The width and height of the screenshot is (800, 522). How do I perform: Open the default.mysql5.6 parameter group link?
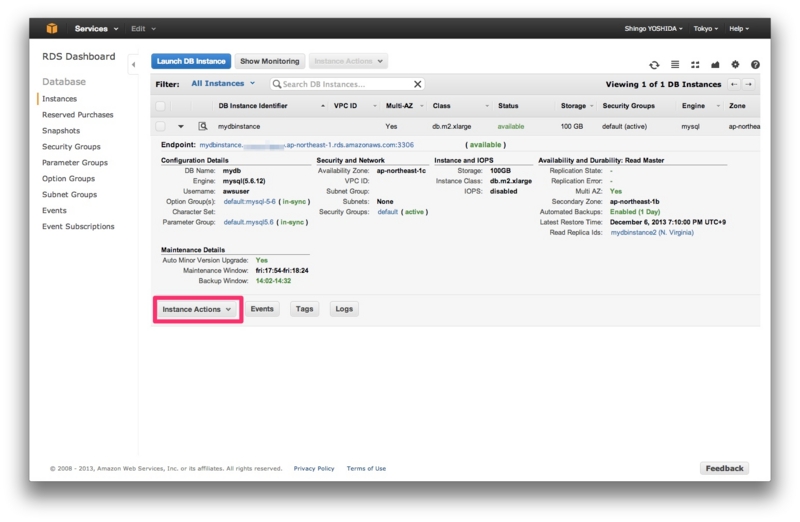tap(248, 222)
